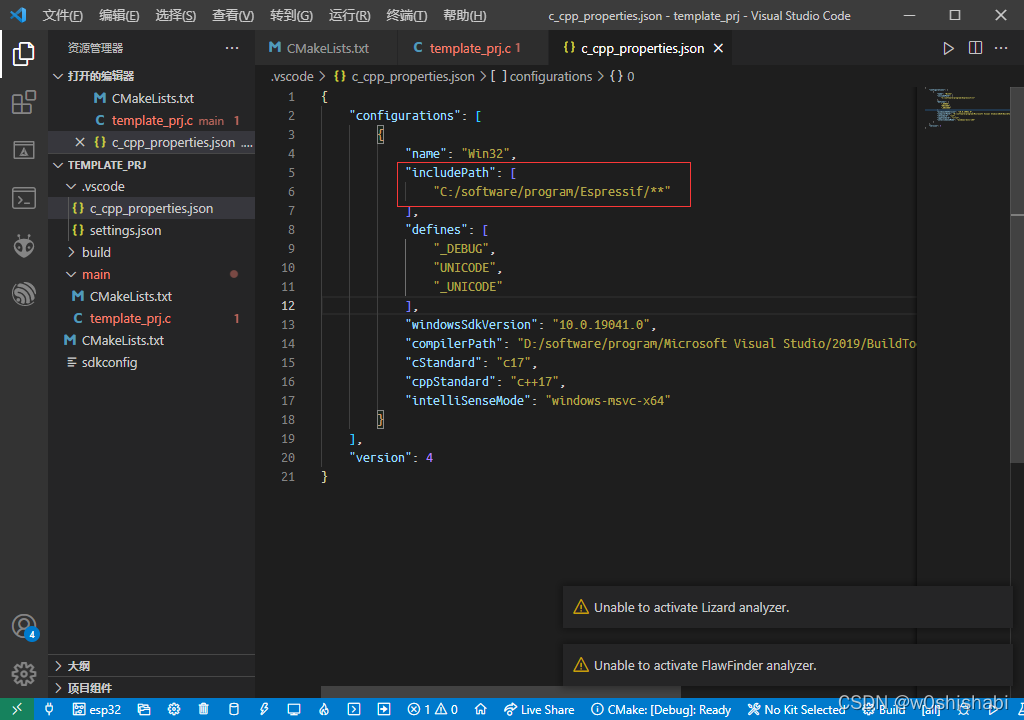Click the home icon in the status bar
Viewport: 1024px width, 720px height.
point(481,709)
